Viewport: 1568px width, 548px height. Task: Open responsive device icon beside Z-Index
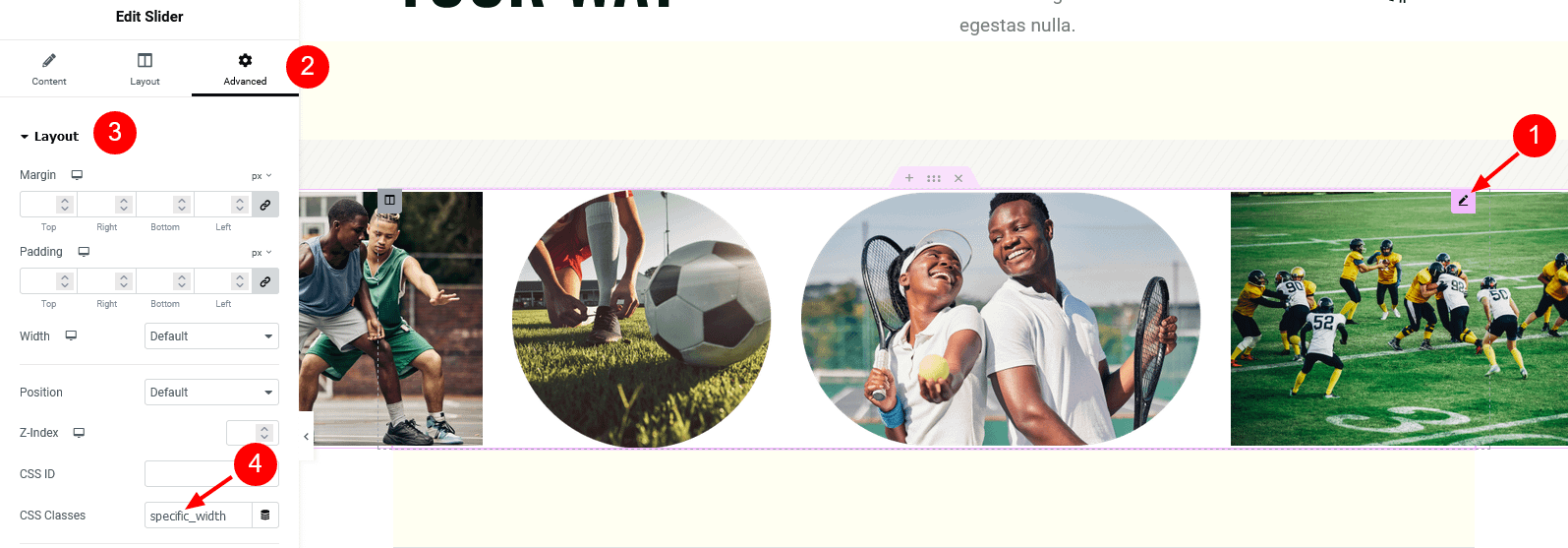[x=79, y=433]
